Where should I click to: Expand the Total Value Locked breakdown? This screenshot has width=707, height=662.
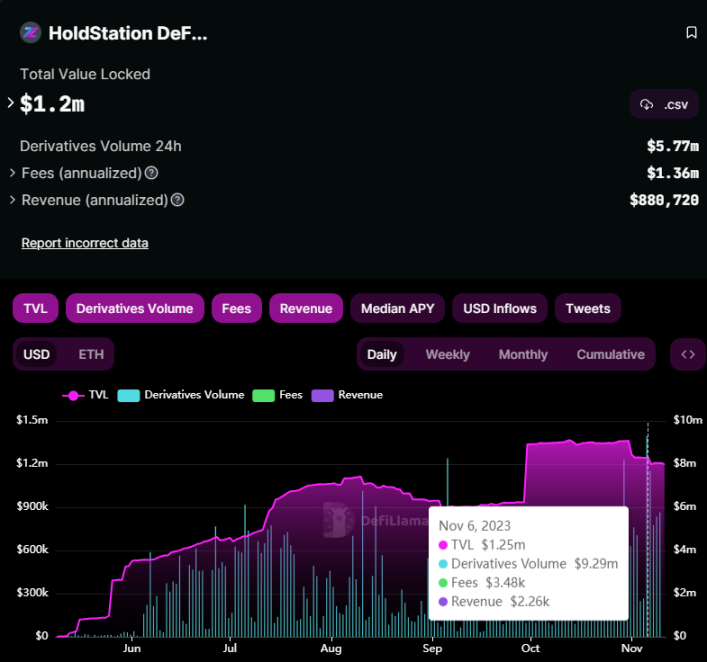pos(11,103)
